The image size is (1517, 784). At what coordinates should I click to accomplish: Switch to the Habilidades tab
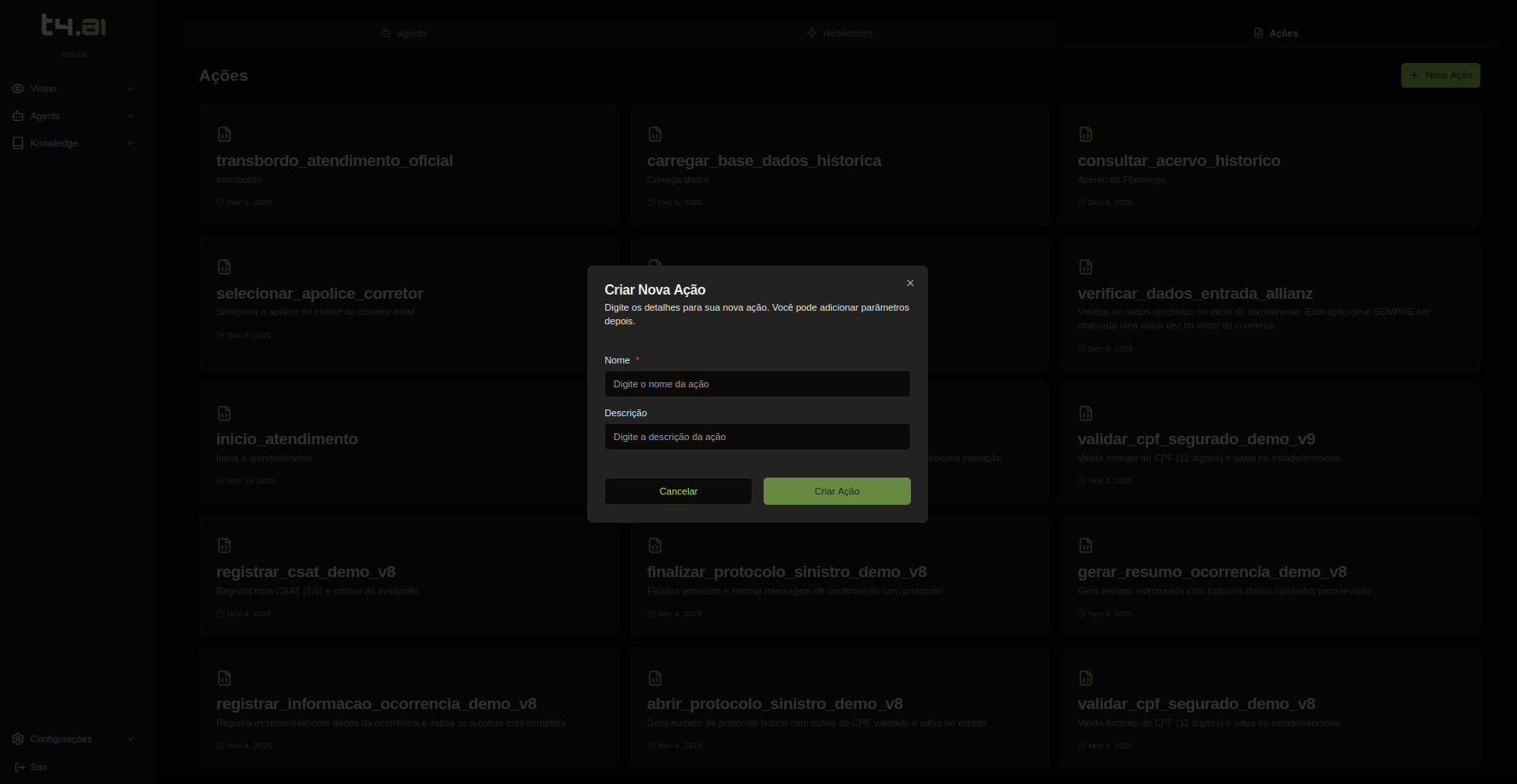click(x=839, y=33)
